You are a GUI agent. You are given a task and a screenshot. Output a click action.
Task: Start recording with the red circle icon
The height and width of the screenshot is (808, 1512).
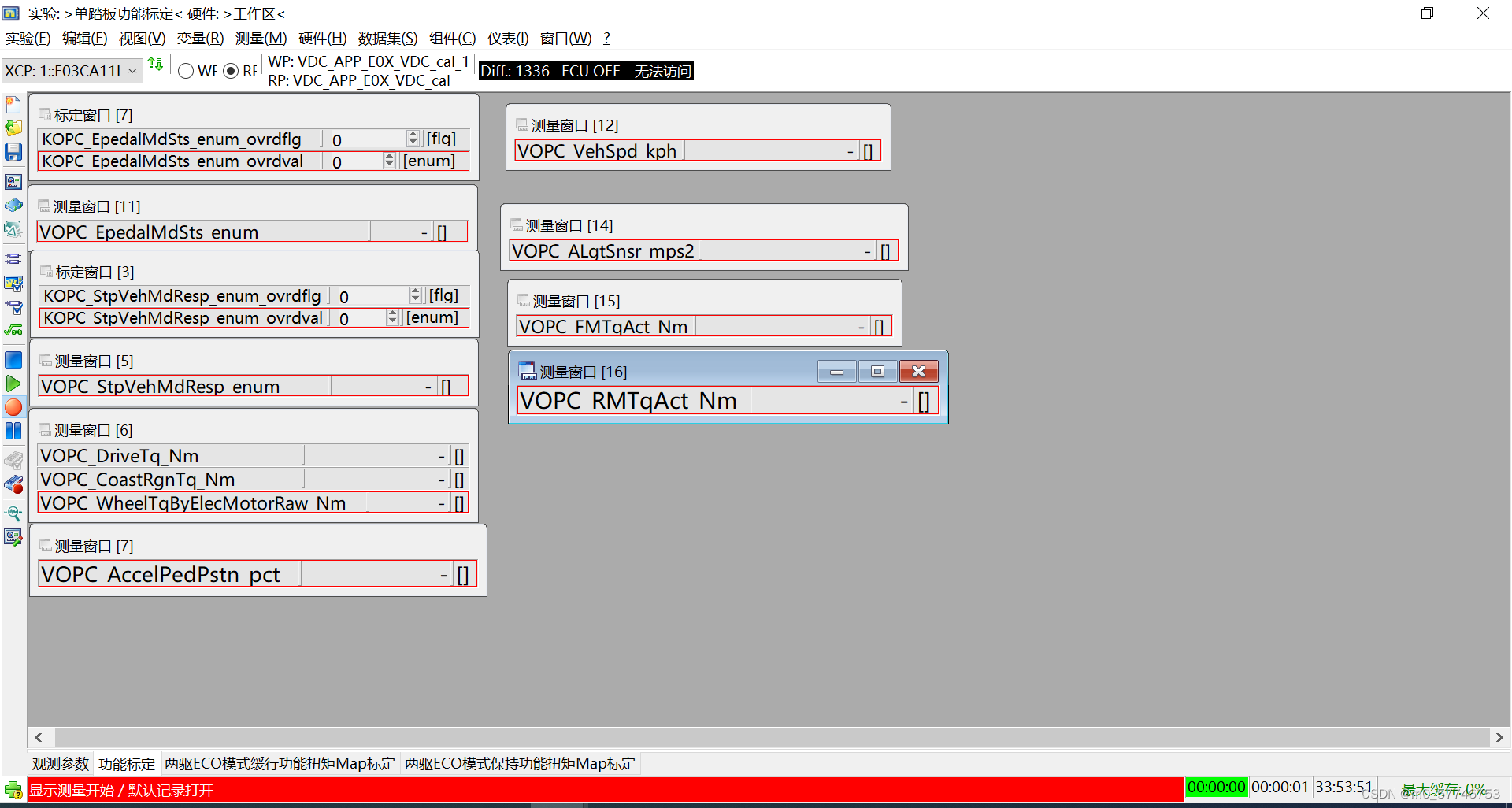pos(13,407)
